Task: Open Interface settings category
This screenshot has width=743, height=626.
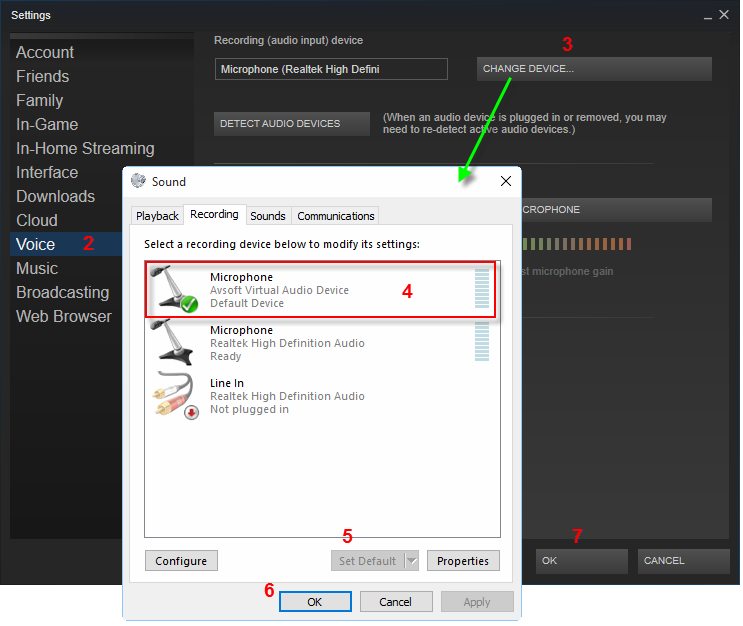Action: pyautogui.click(x=47, y=172)
